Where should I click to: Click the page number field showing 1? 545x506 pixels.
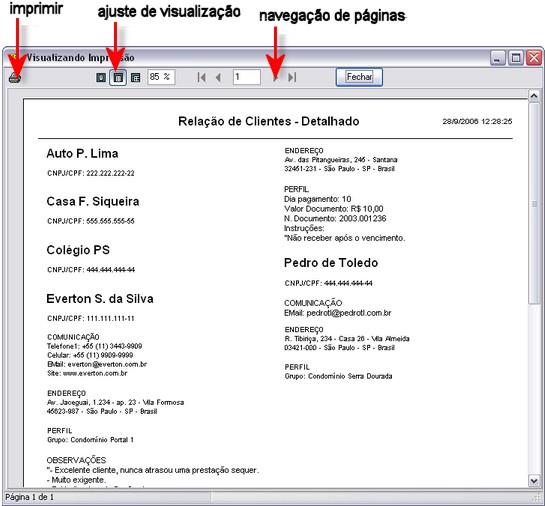pos(247,77)
